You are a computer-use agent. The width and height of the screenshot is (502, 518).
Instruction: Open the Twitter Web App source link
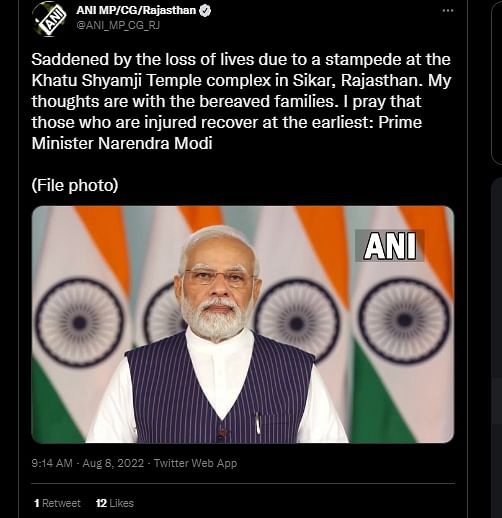pyautogui.click(x=195, y=463)
